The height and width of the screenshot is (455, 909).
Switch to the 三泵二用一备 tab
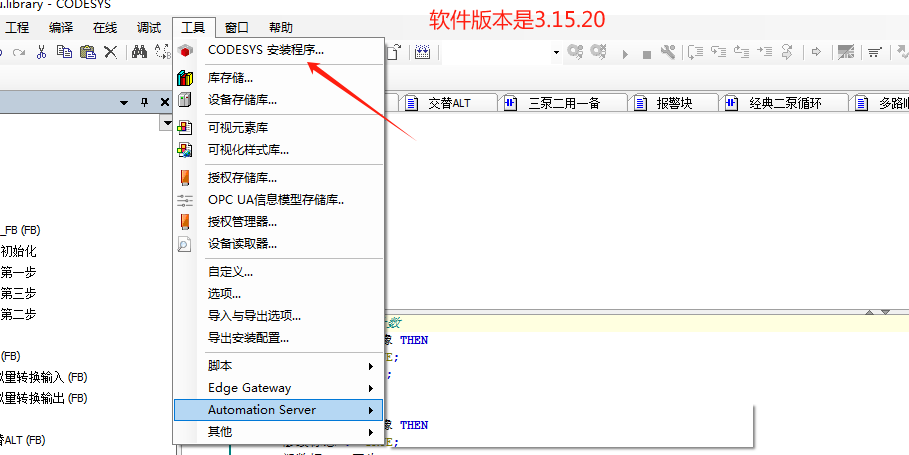coord(564,103)
